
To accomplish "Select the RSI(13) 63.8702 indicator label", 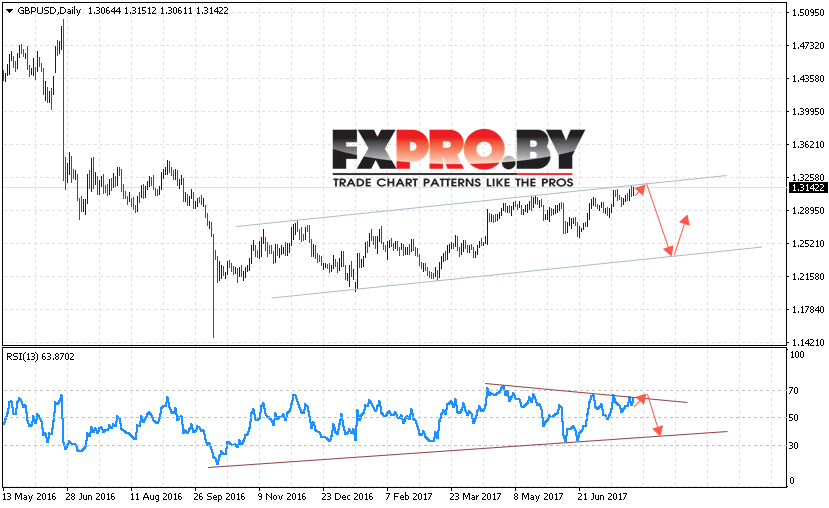I will click(x=40, y=357).
